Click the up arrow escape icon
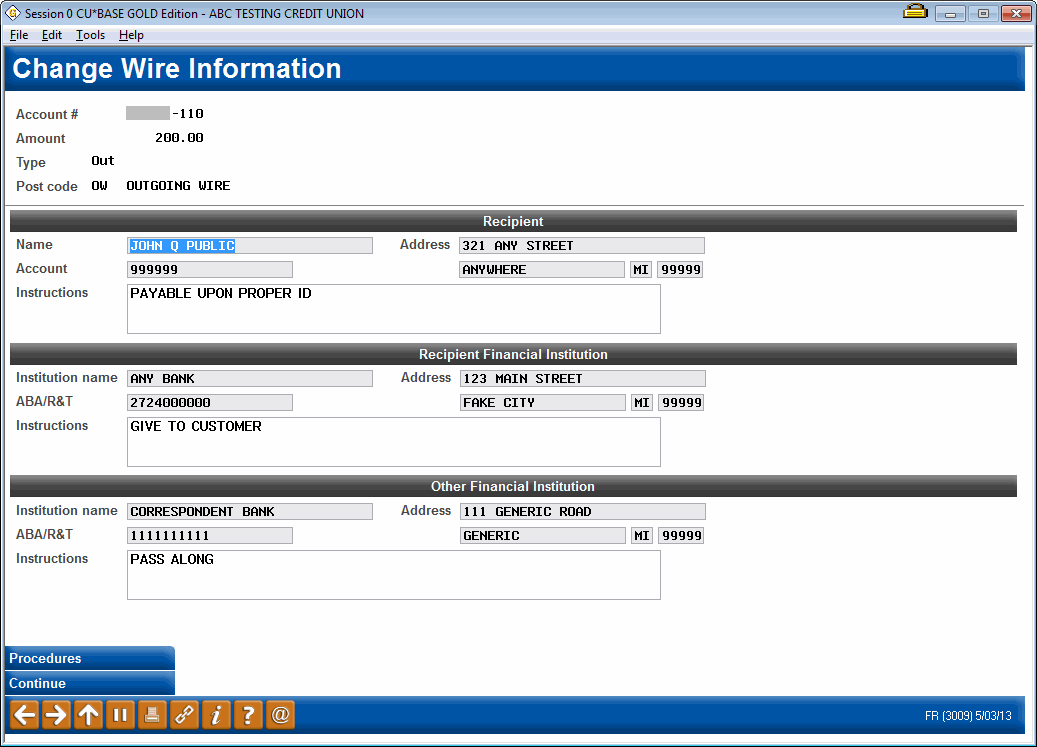Screen dimensions: 1037x747 click(x=87, y=715)
